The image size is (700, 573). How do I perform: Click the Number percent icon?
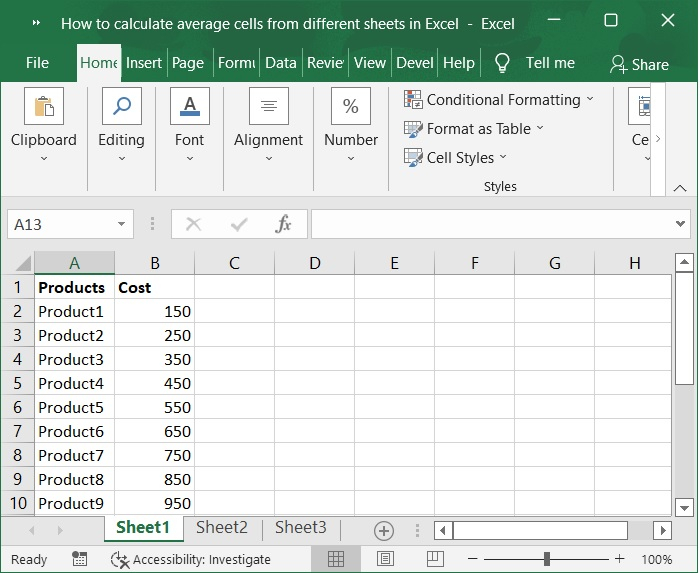coord(351,107)
